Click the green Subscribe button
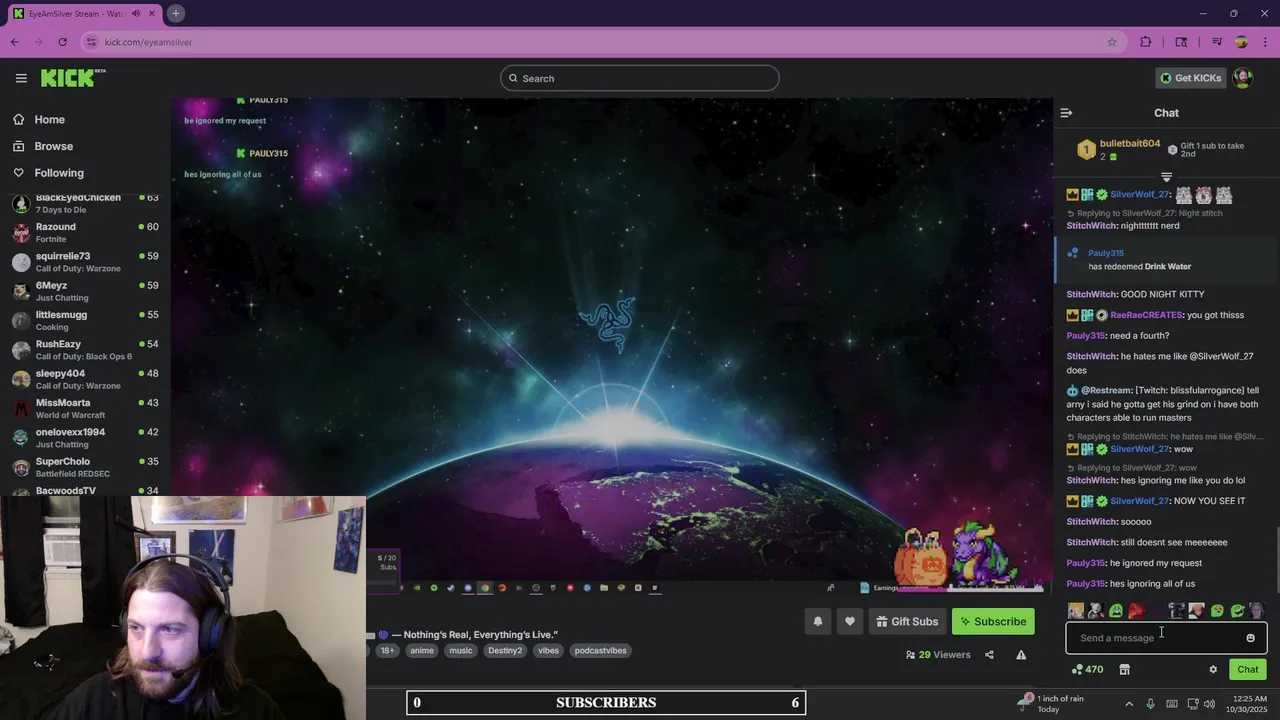Image resolution: width=1280 pixels, height=720 pixels. coord(993,622)
